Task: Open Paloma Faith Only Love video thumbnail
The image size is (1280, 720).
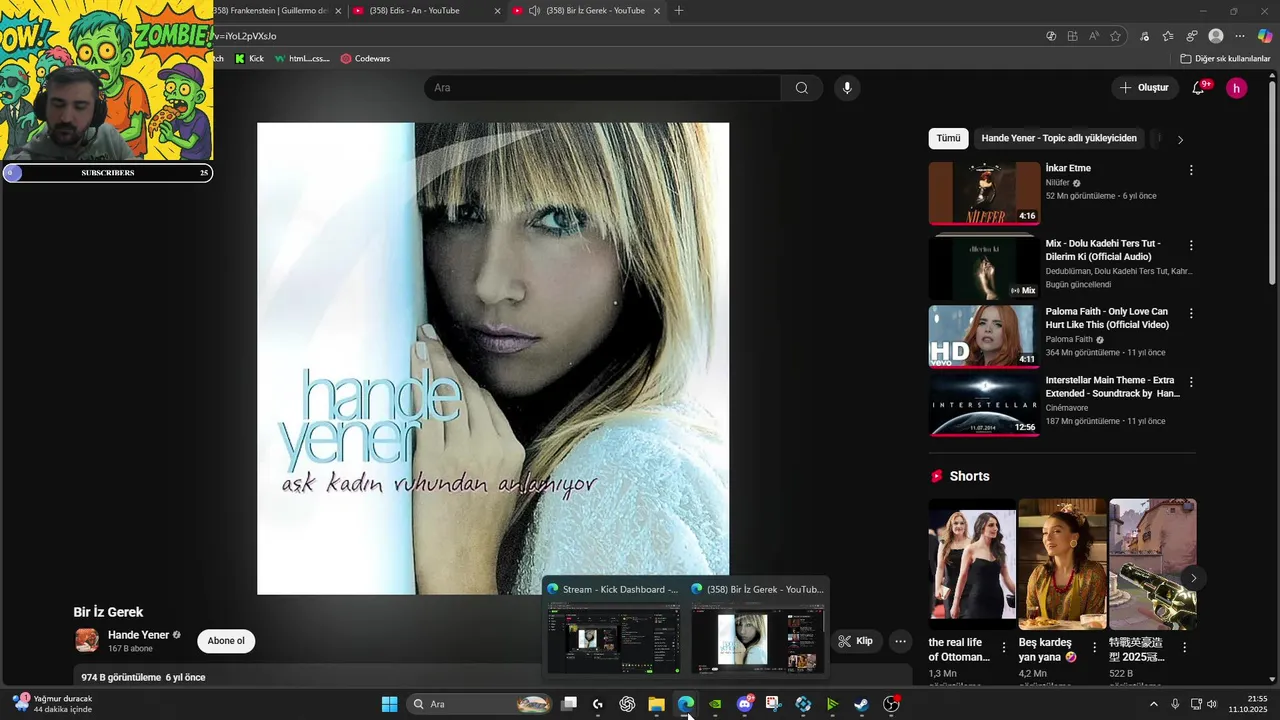Action: tap(984, 336)
